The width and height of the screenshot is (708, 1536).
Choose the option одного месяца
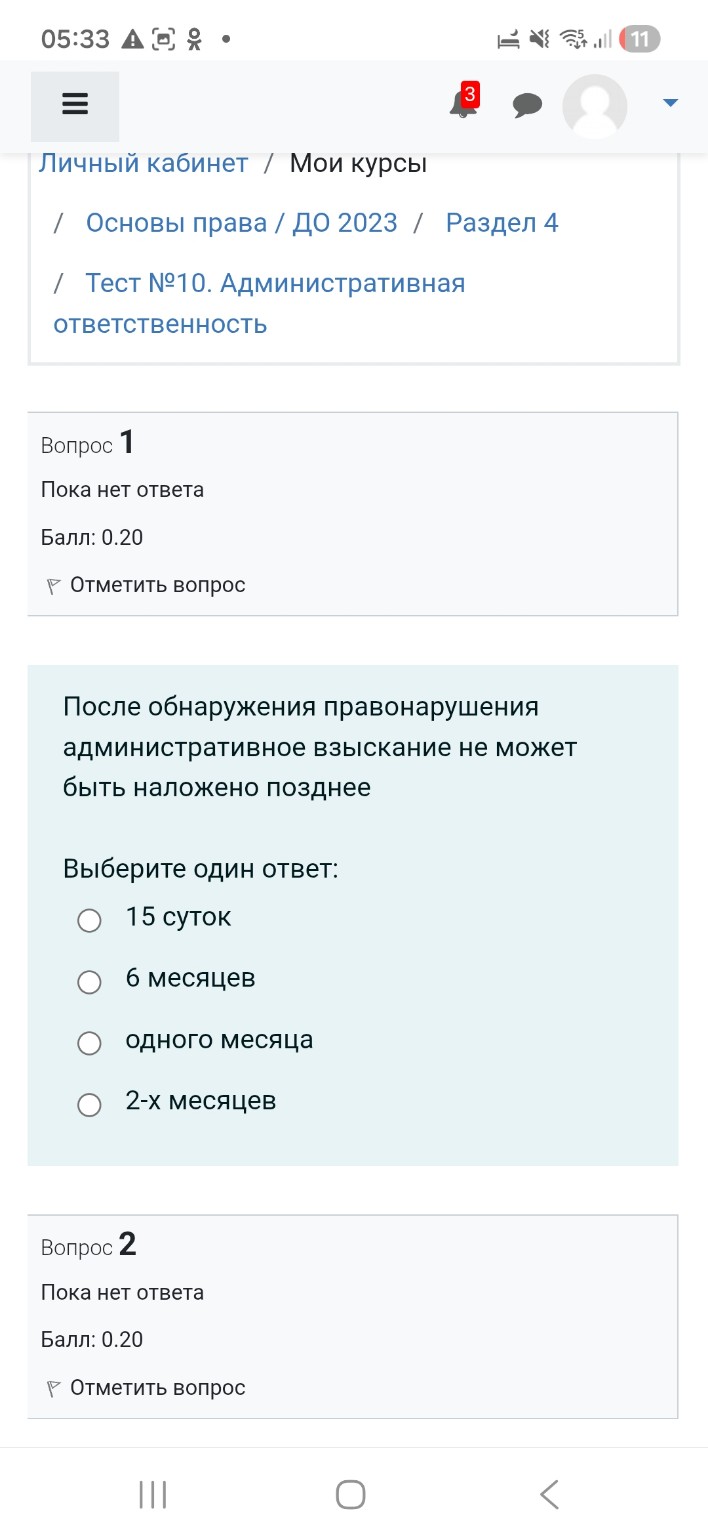pos(89,1043)
